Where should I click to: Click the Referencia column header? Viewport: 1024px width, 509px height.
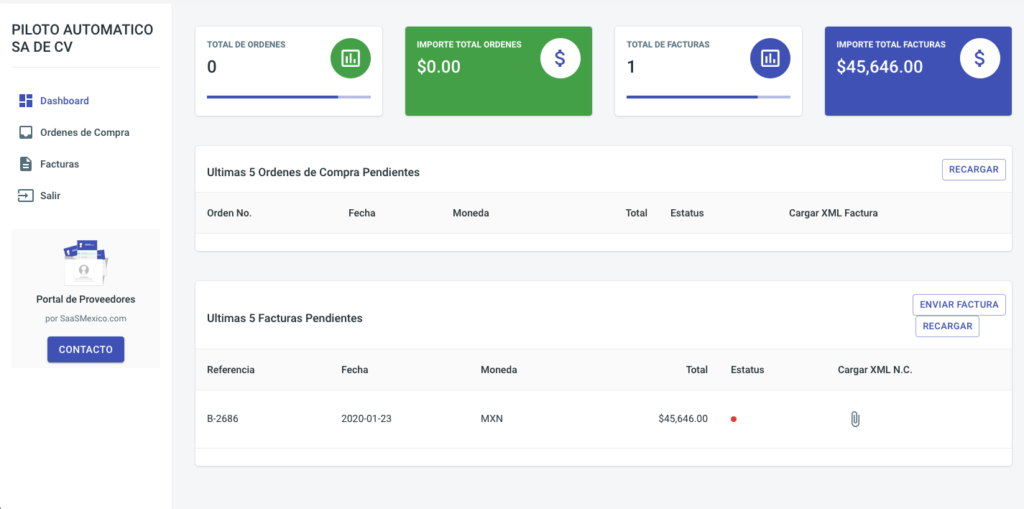click(x=231, y=370)
